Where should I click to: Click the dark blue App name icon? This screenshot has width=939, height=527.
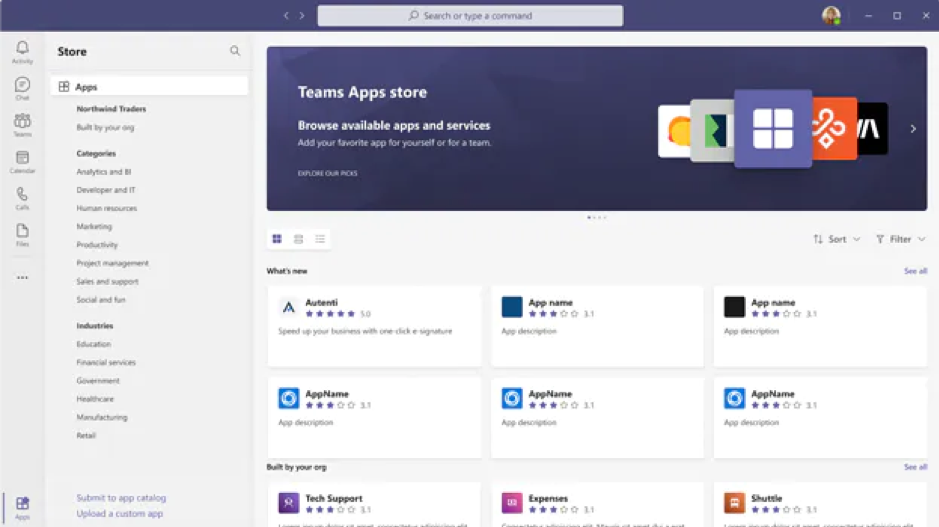(x=512, y=307)
